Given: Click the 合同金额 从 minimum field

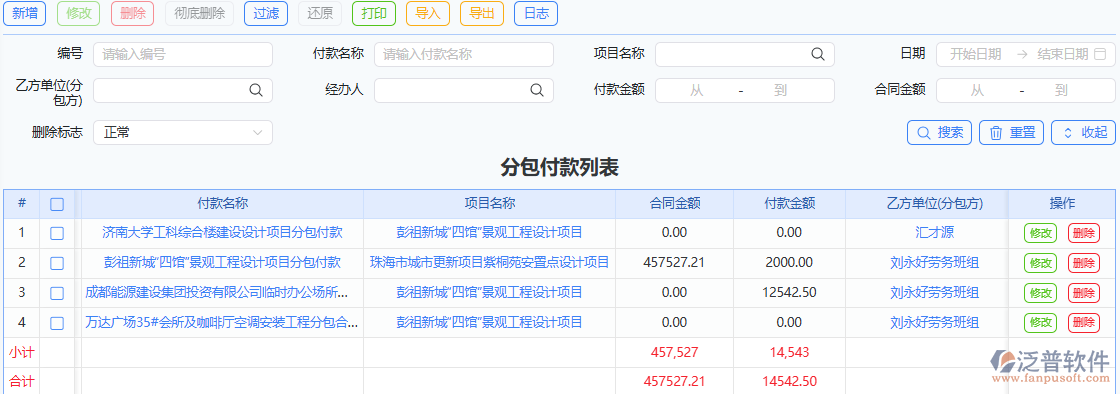Looking at the screenshot, I should click(977, 91).
